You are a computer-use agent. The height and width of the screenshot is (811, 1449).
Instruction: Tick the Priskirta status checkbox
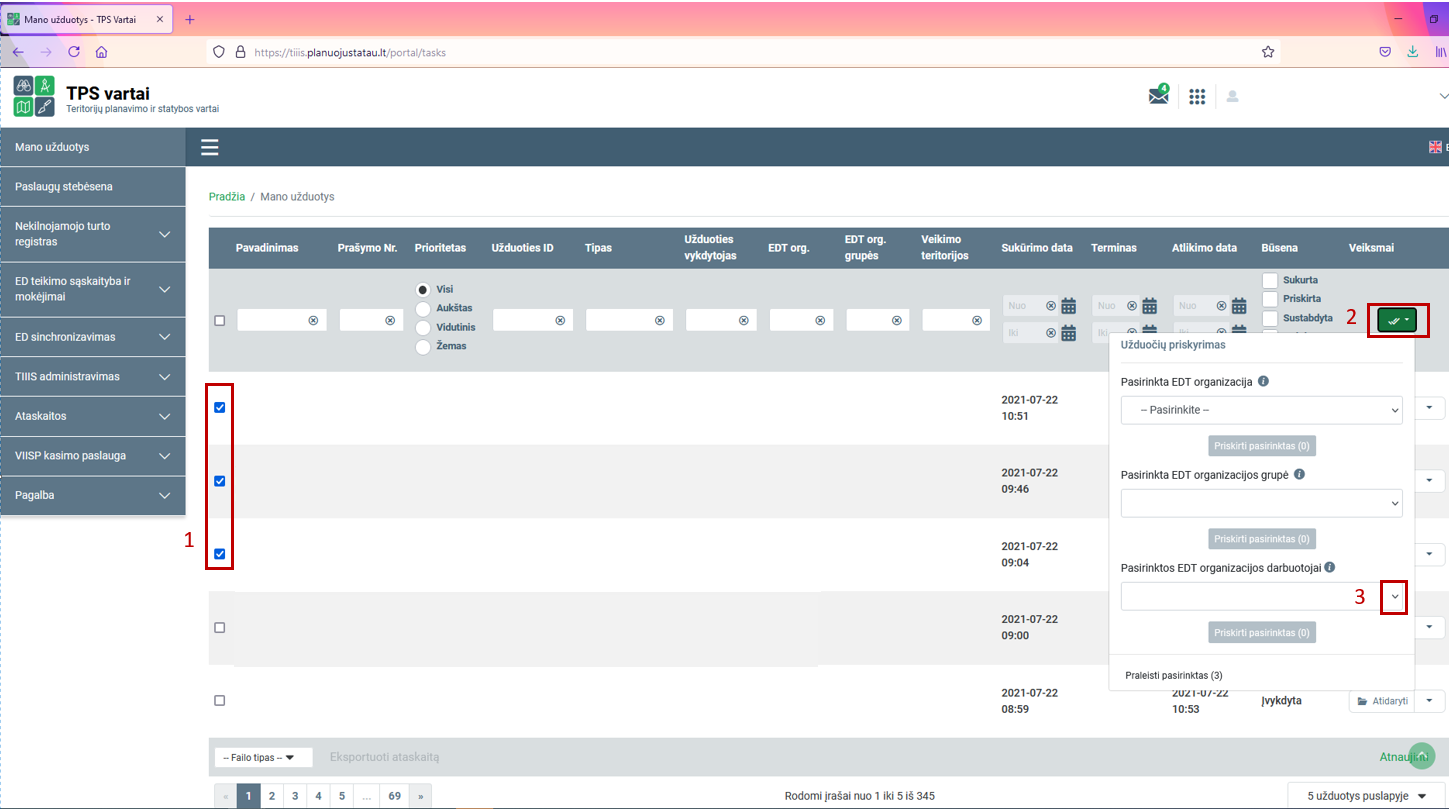point(1270,299)
